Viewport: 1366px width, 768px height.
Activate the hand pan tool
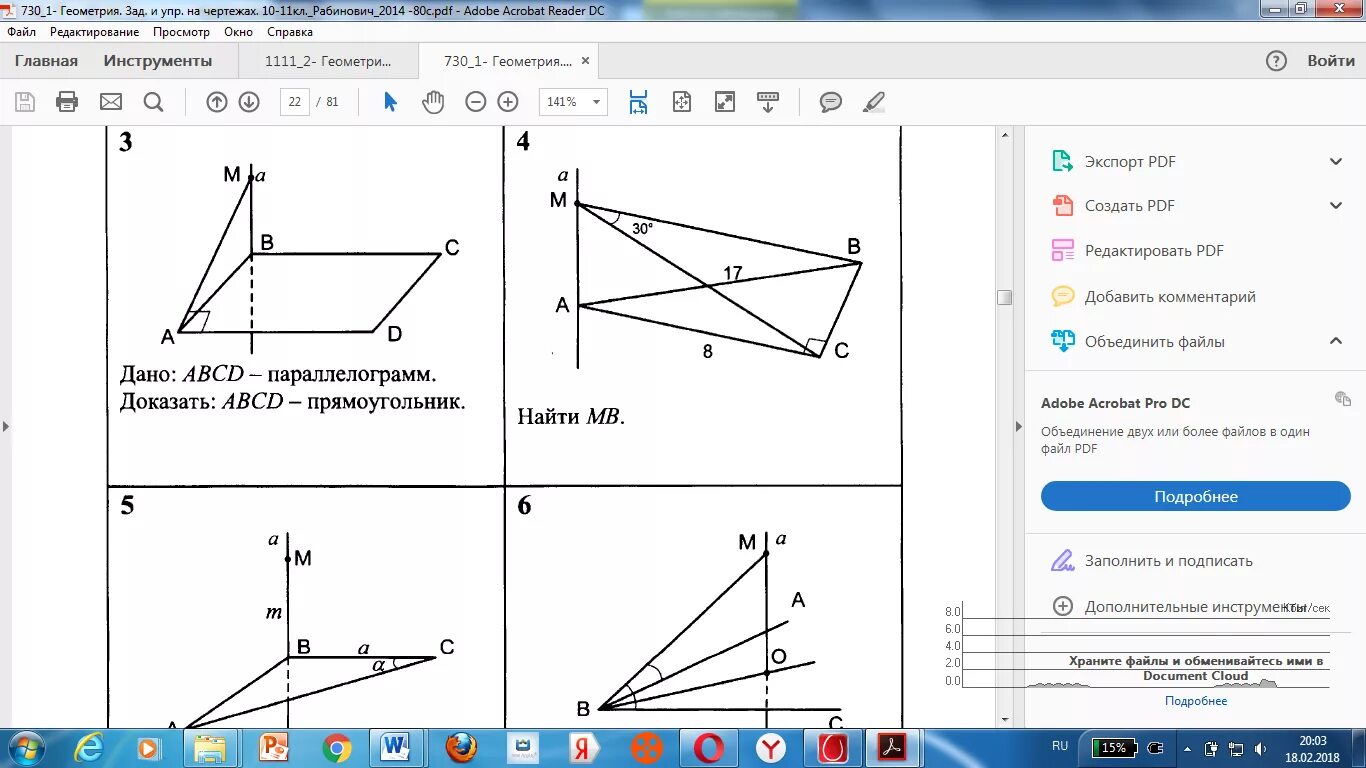pyautogui.click(x=433, y=102)
